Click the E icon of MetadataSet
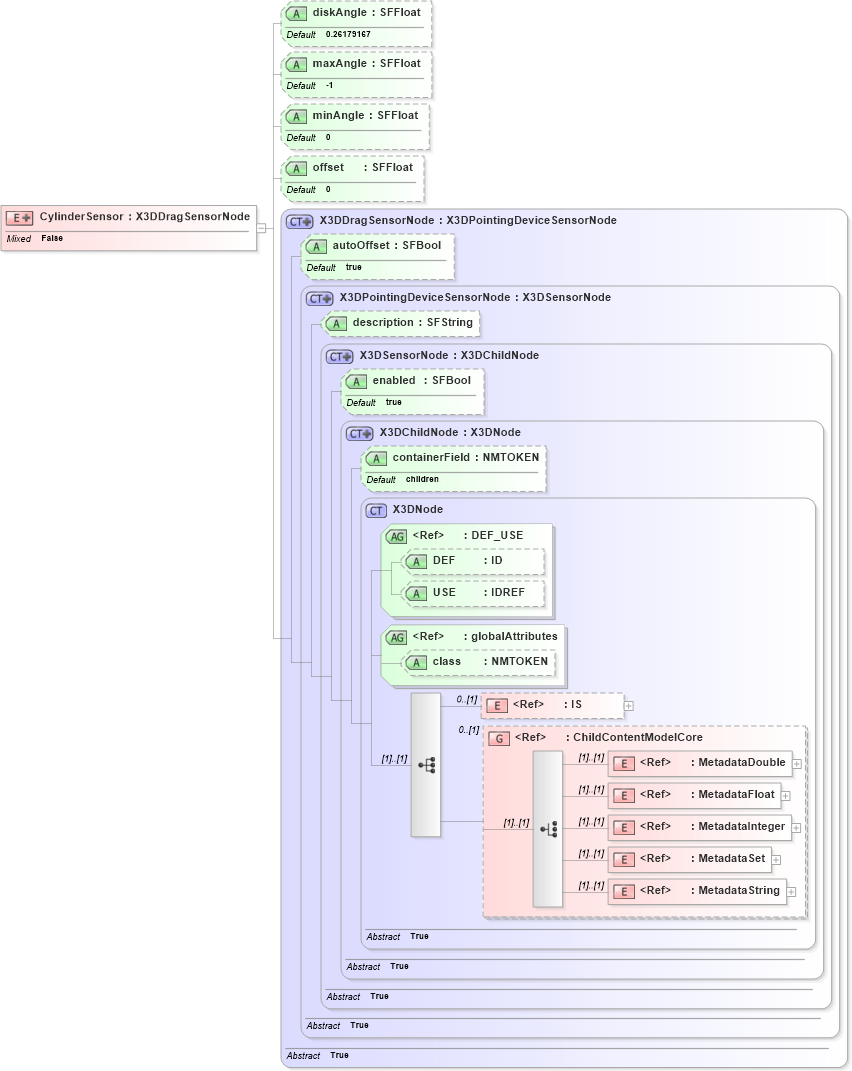This screenshot has height=1071, width=852. pyautogui.click(x=624, y=860)
